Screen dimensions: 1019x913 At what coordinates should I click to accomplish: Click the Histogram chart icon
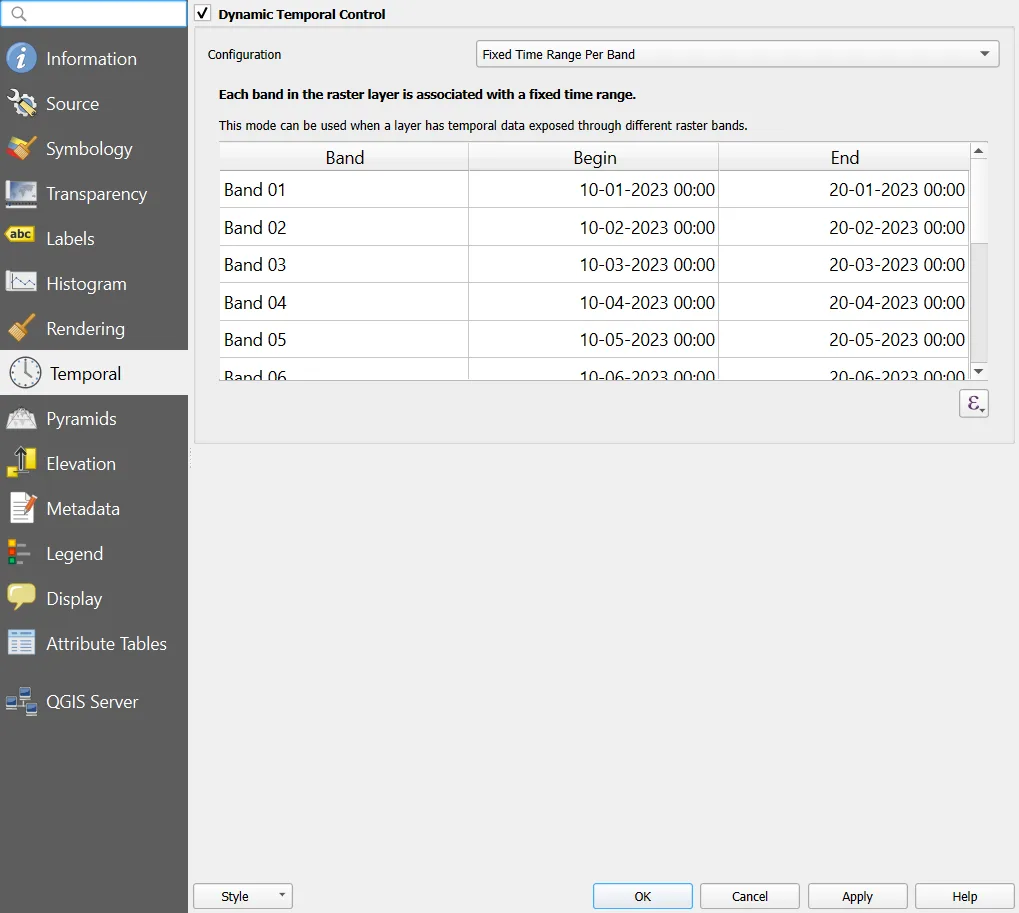point(21,282)
